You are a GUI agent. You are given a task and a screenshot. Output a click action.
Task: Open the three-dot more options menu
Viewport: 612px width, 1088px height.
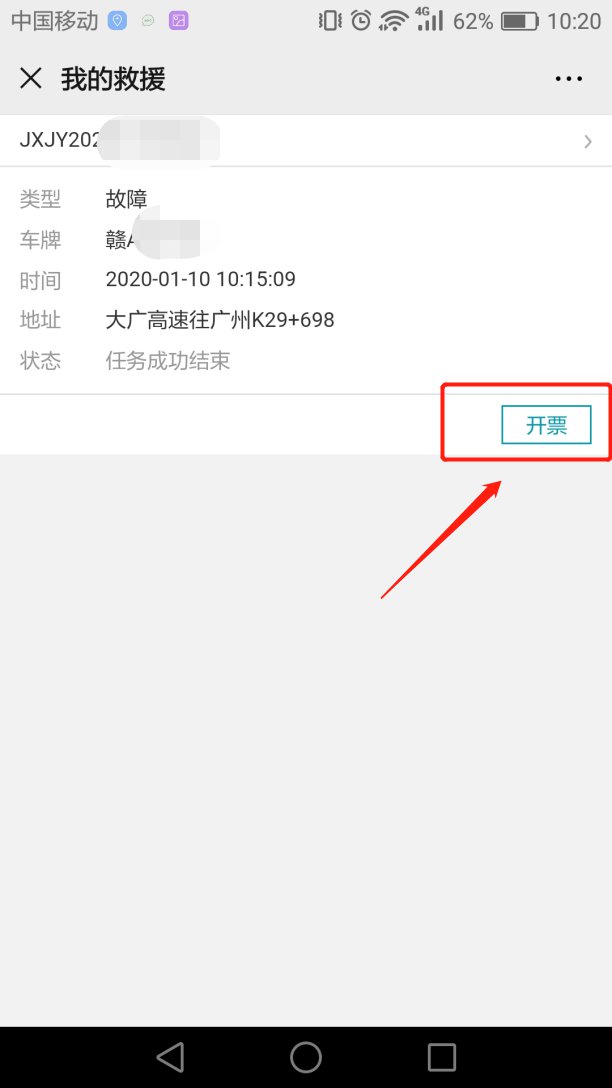click(568, 78)
